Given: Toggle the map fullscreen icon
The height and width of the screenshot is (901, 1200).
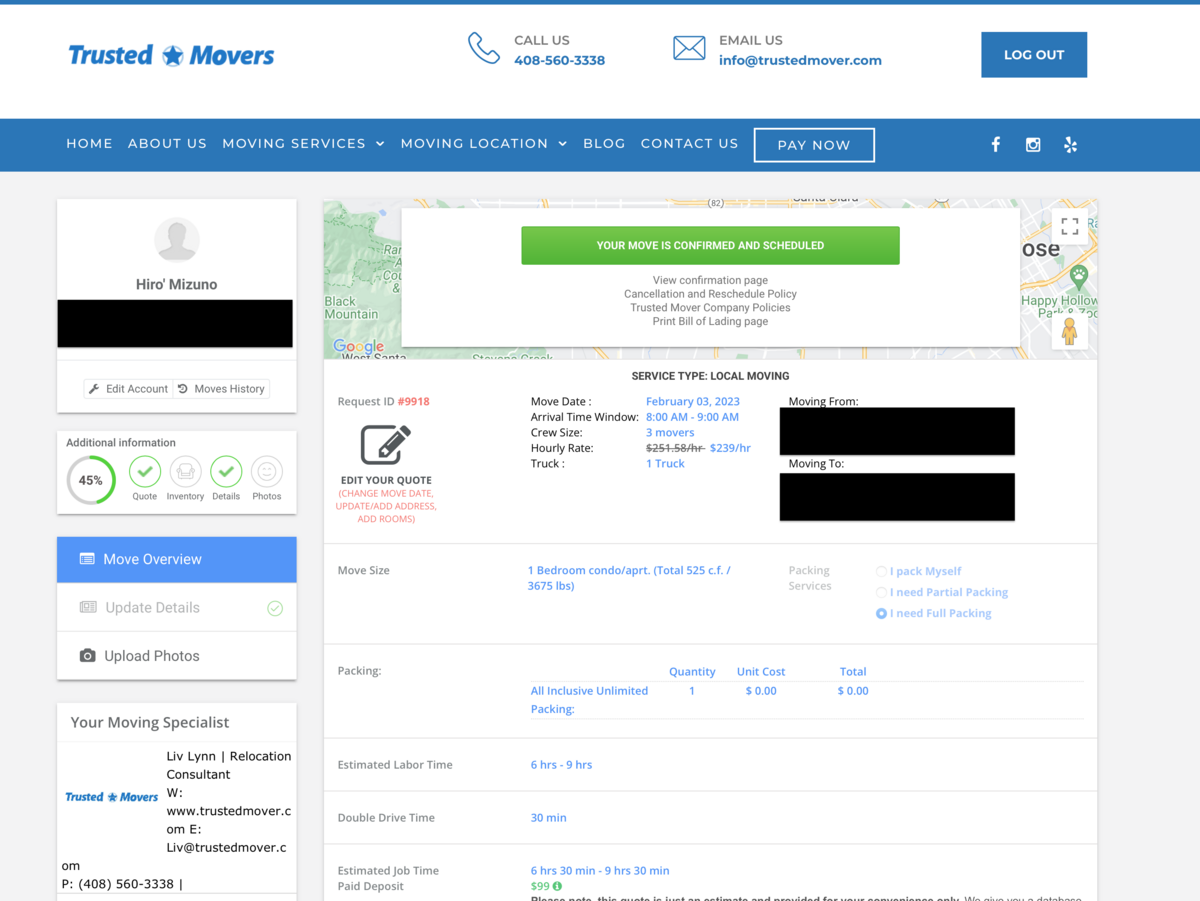Looking at the screenshot, I should [1070, 227].
